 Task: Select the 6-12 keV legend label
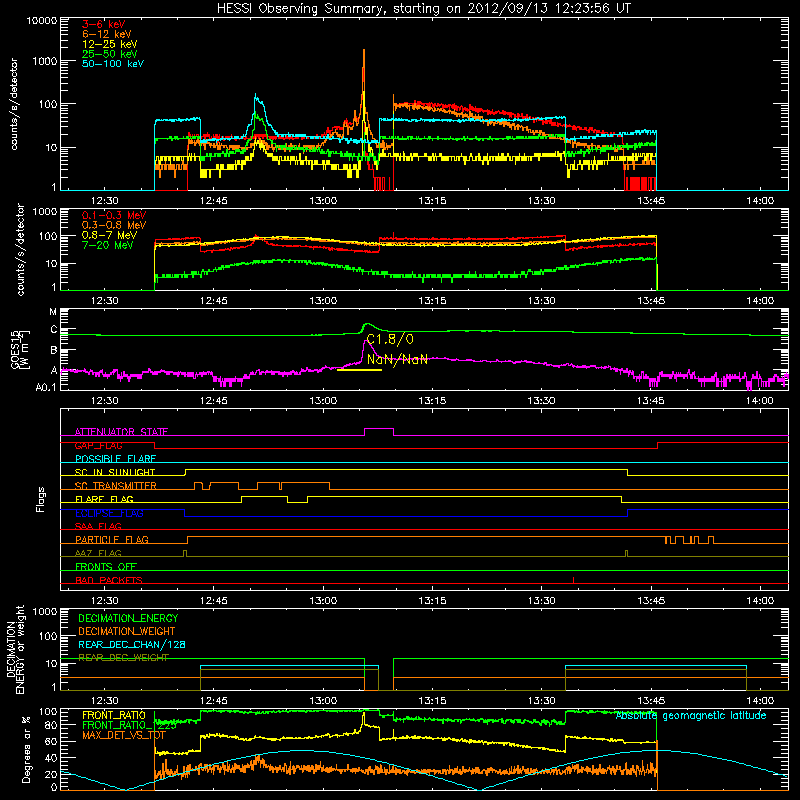click(x=106, y=34)
